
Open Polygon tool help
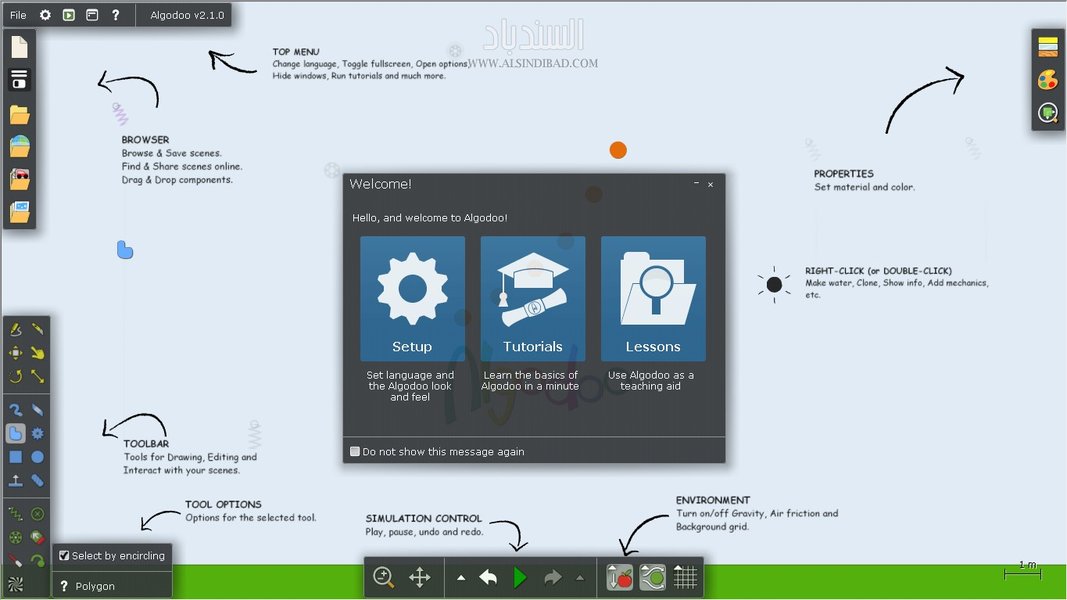pos(64,586)
